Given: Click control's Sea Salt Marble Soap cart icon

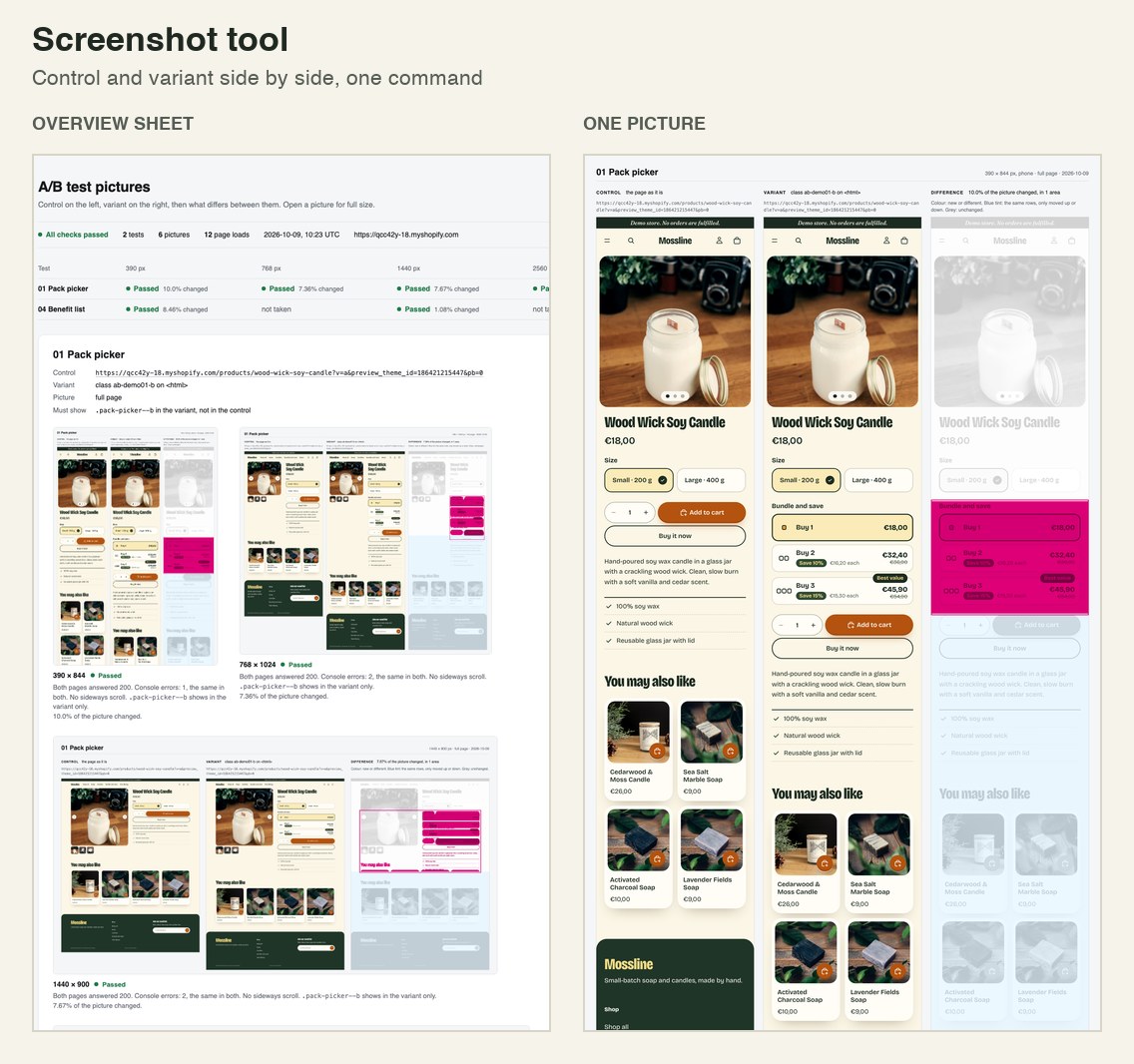Looking at the screenshot, I should 731,751.
